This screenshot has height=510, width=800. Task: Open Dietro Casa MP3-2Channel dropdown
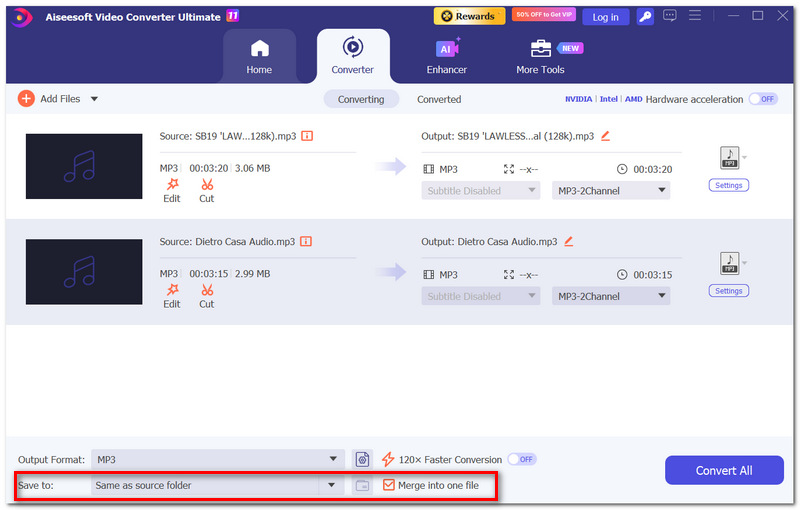click(611, 296)
